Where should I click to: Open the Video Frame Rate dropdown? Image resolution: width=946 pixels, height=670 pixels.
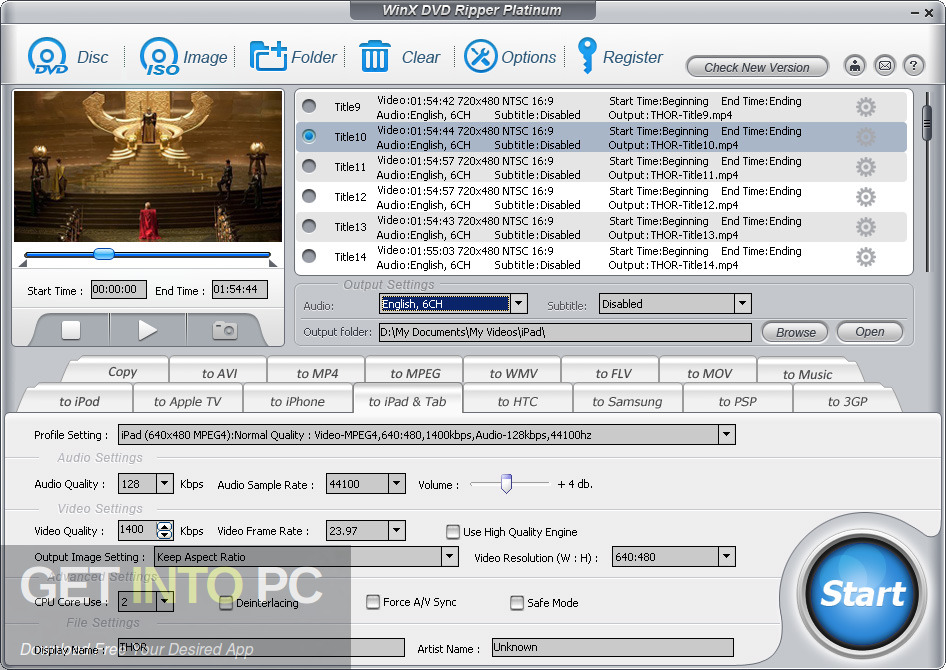click(396, 531)
